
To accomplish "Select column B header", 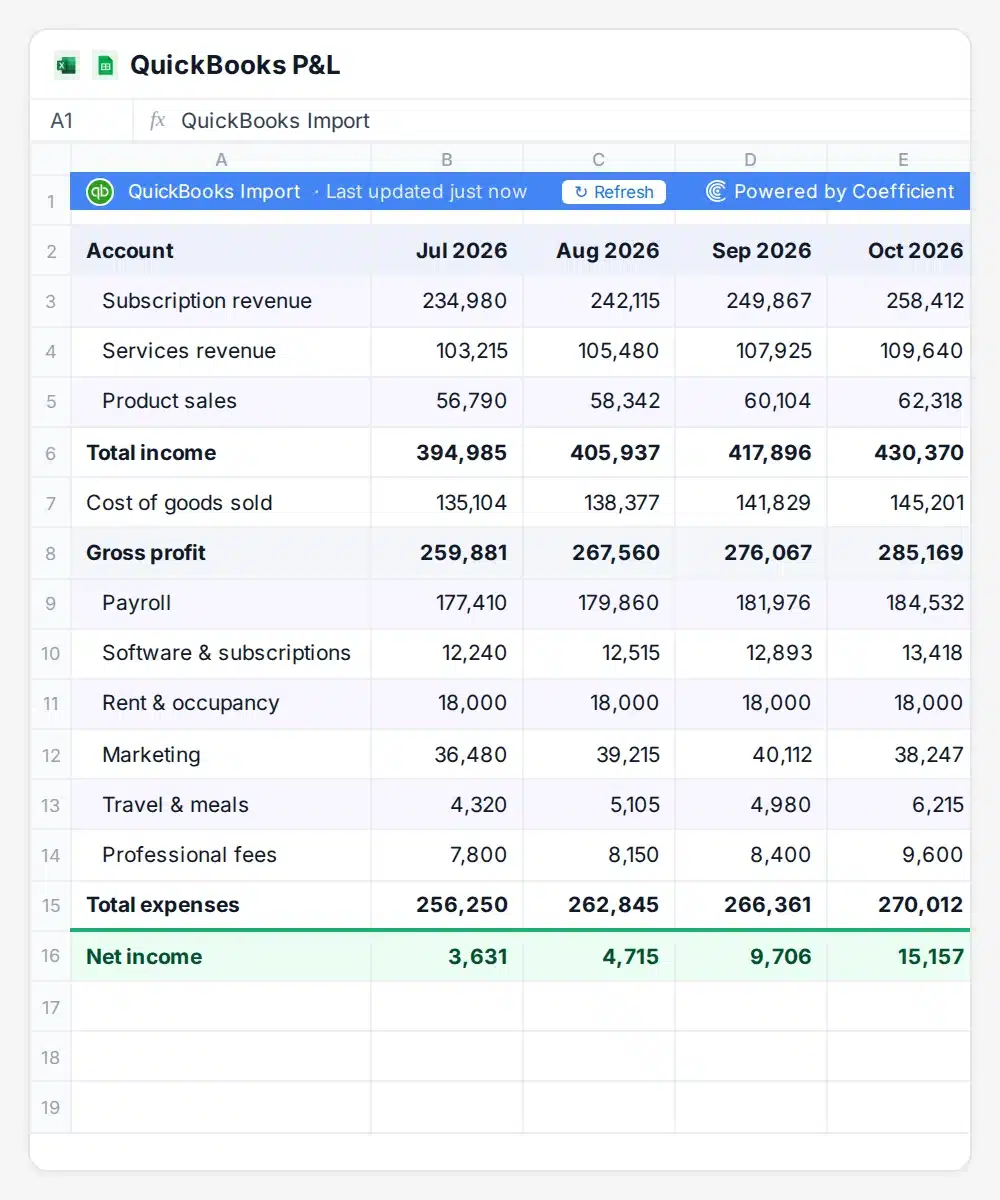I will (447, 160).
